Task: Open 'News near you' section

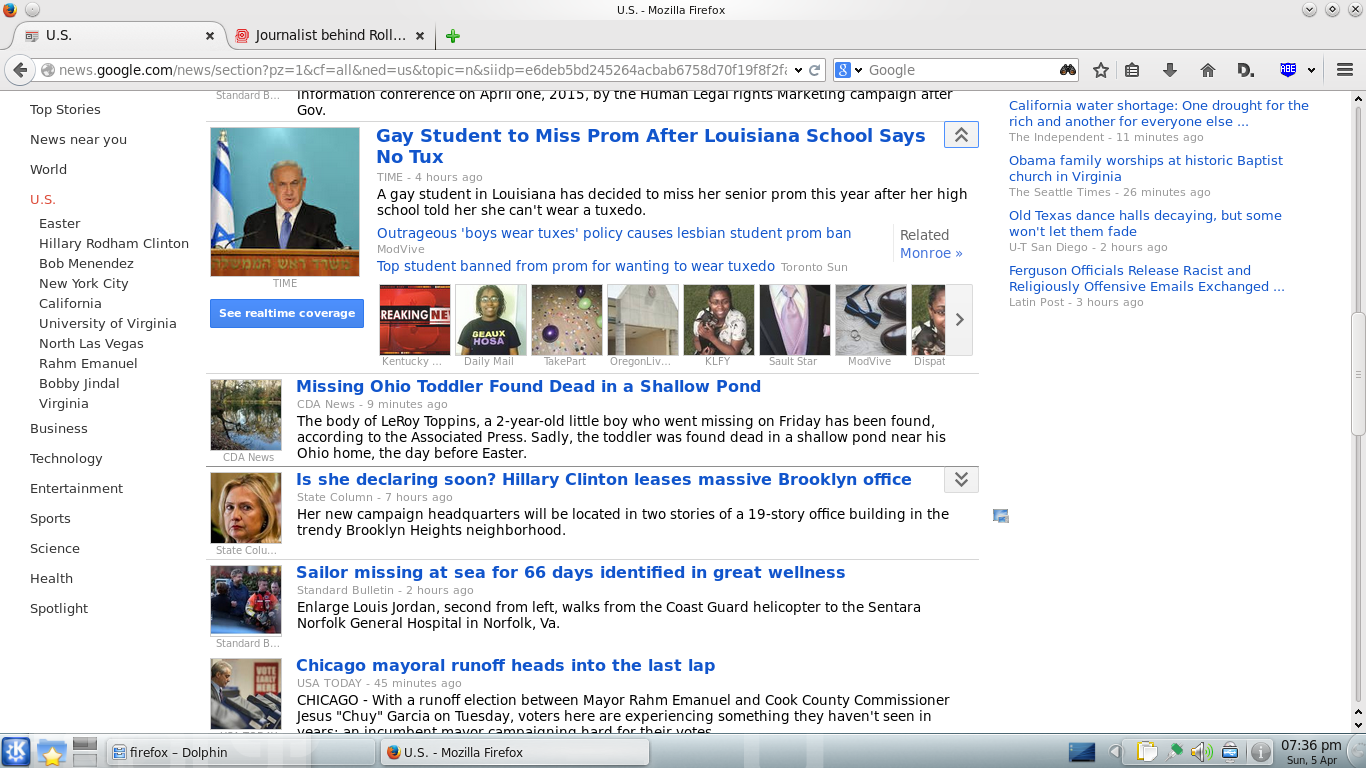Action: click(x=78, y=139)
